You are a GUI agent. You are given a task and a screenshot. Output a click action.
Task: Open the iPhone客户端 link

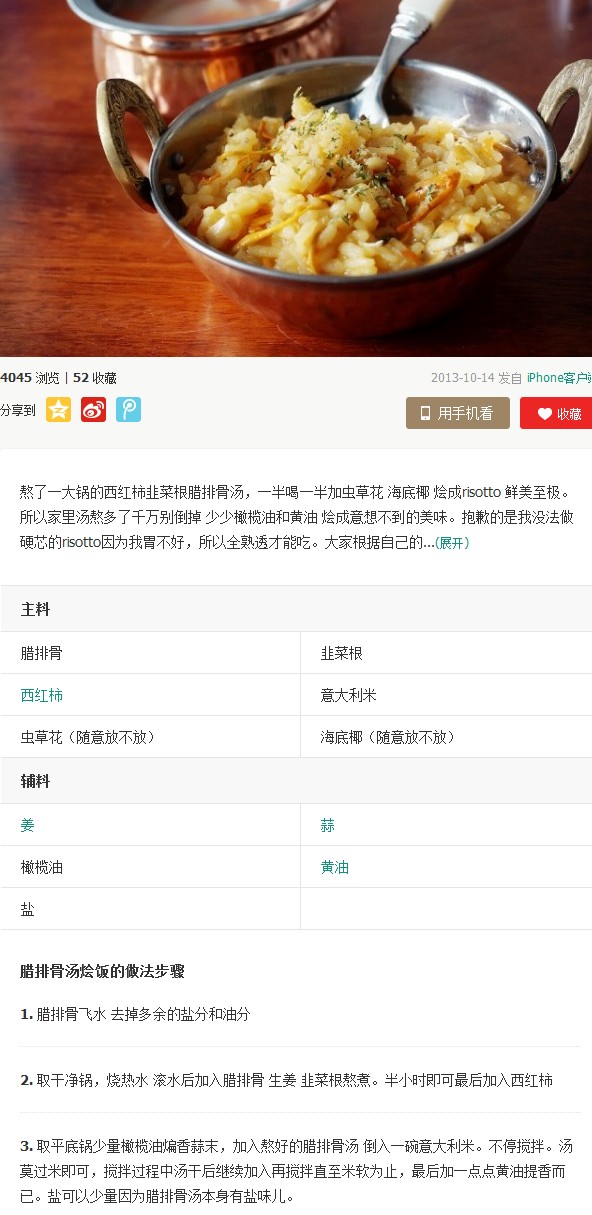tap(559, 378)
